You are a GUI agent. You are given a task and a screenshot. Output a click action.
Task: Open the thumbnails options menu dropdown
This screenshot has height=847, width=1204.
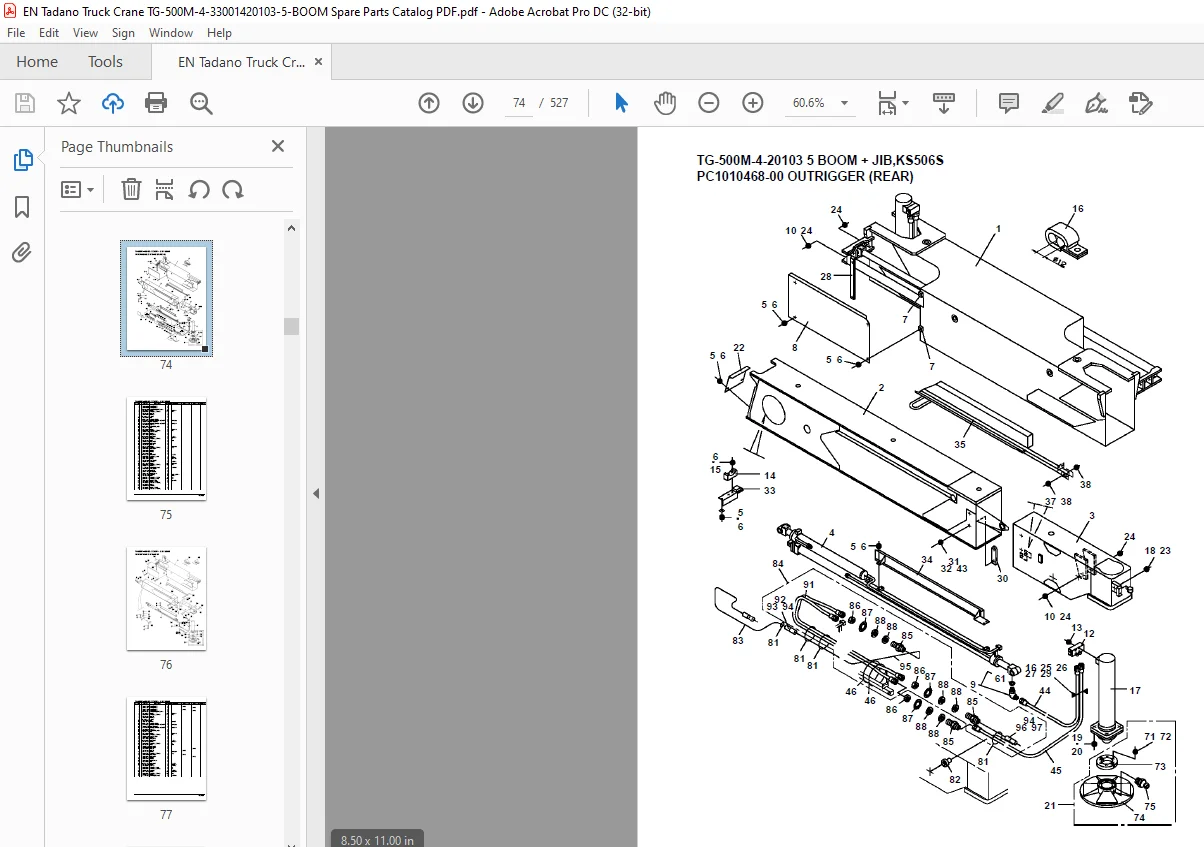point(77,189)
